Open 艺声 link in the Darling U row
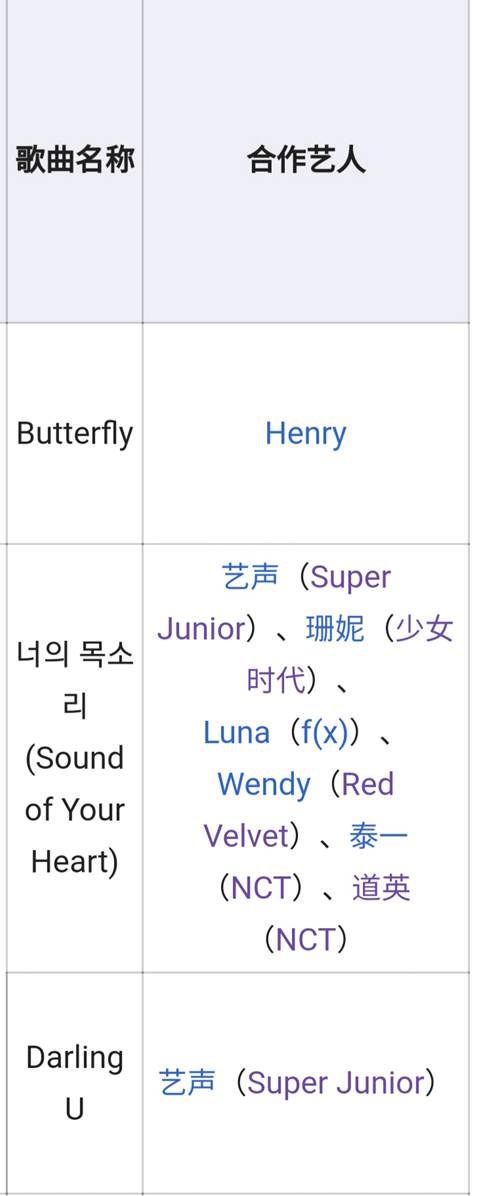The width and height of the screenshot is (500, 1196). tap(188, 1083)
